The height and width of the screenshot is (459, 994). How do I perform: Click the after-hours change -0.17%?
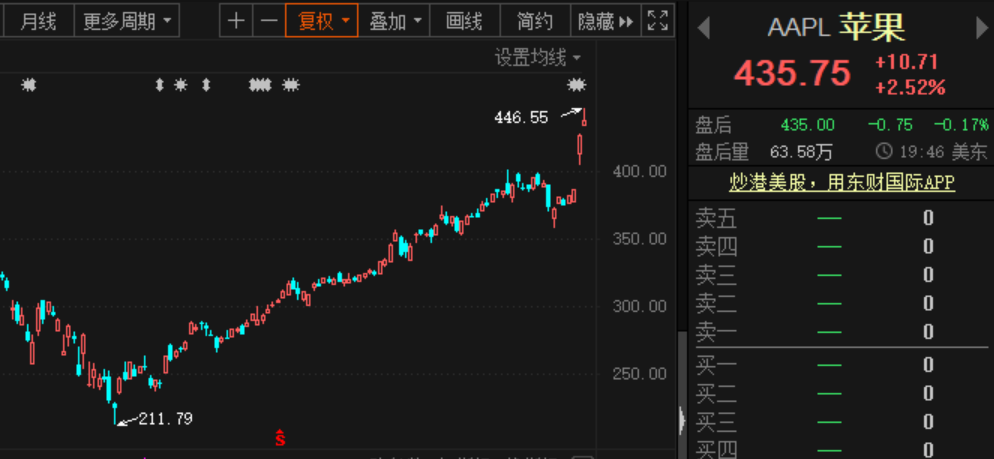[x=961, y=125]
